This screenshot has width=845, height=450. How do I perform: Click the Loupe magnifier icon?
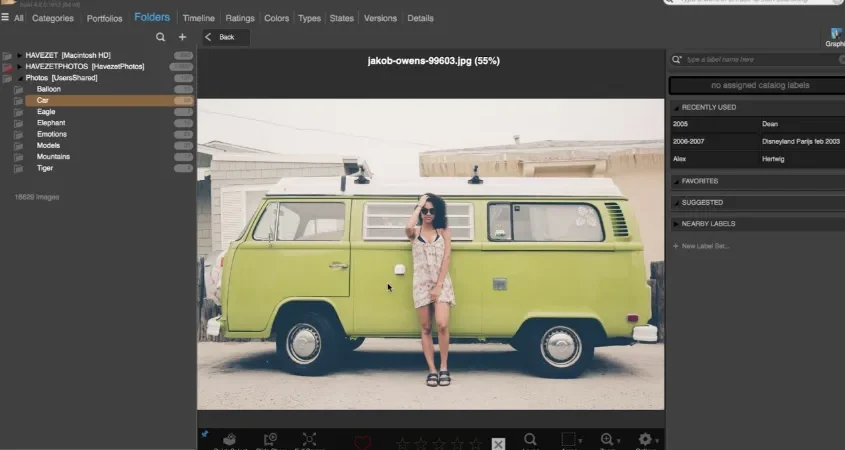530,440
